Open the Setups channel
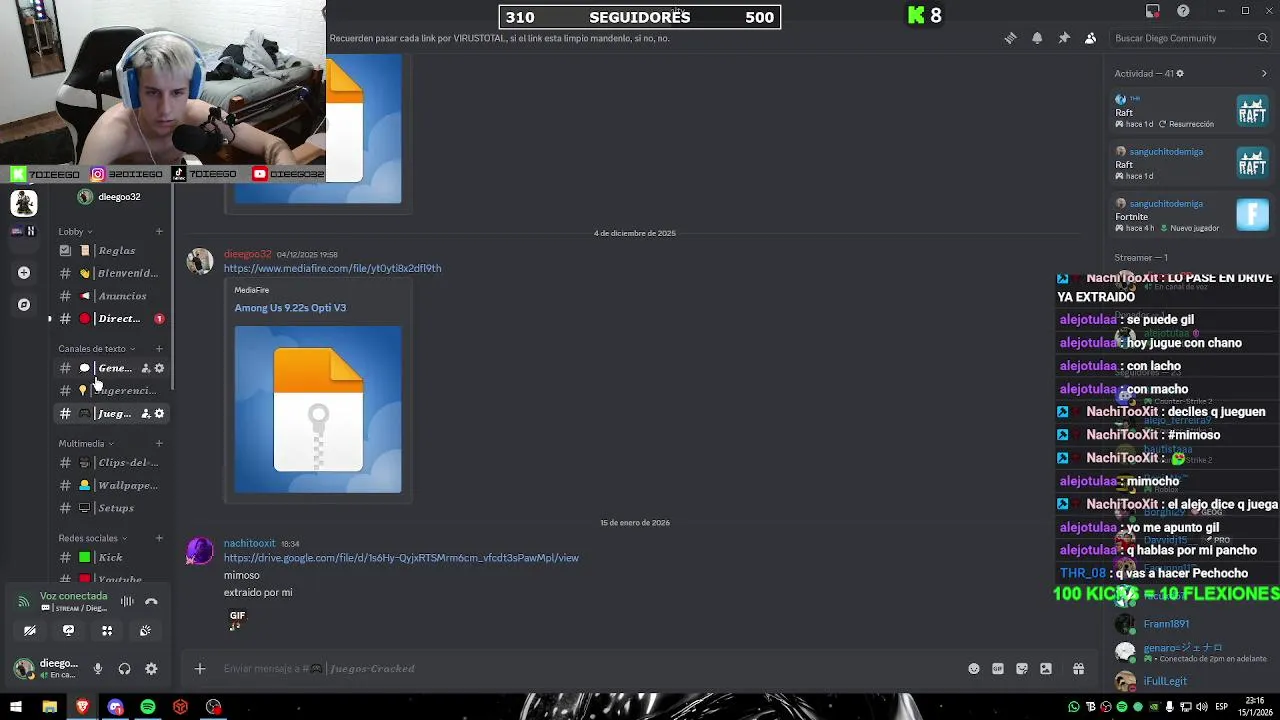The height and width of the screenshot is (720, 1280). pos(111,508)
